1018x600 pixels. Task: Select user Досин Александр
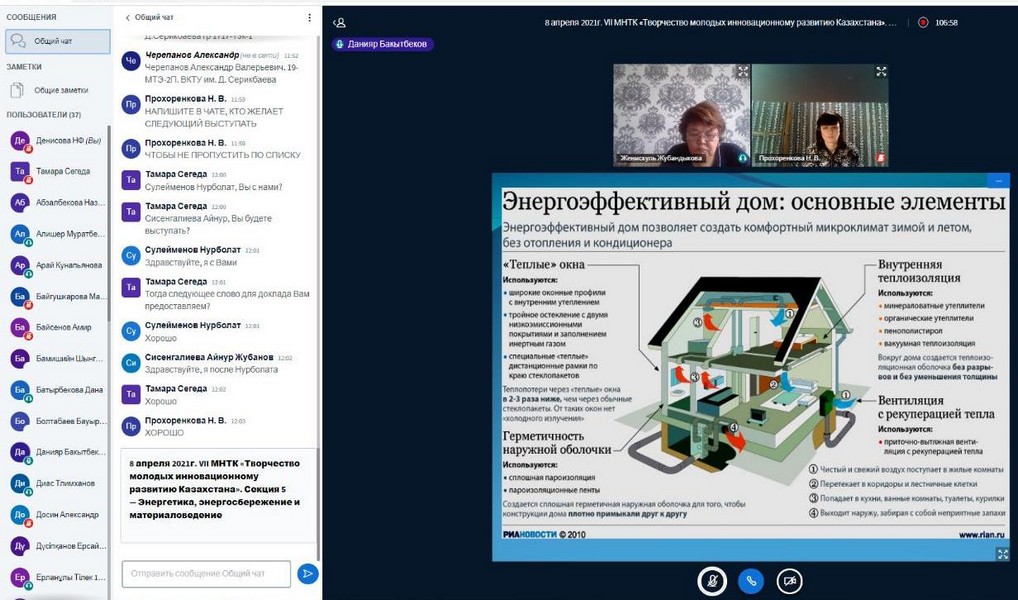(x=56, y=514)
